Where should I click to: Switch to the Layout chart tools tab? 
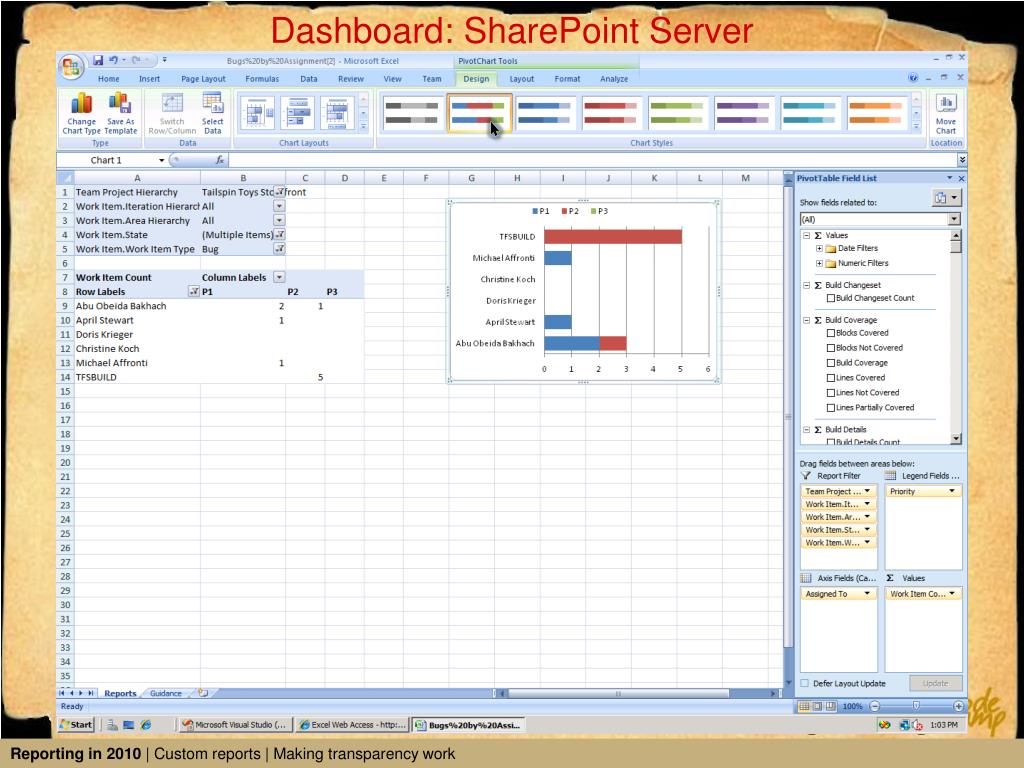pyautogui.click(x=521, y=79)
